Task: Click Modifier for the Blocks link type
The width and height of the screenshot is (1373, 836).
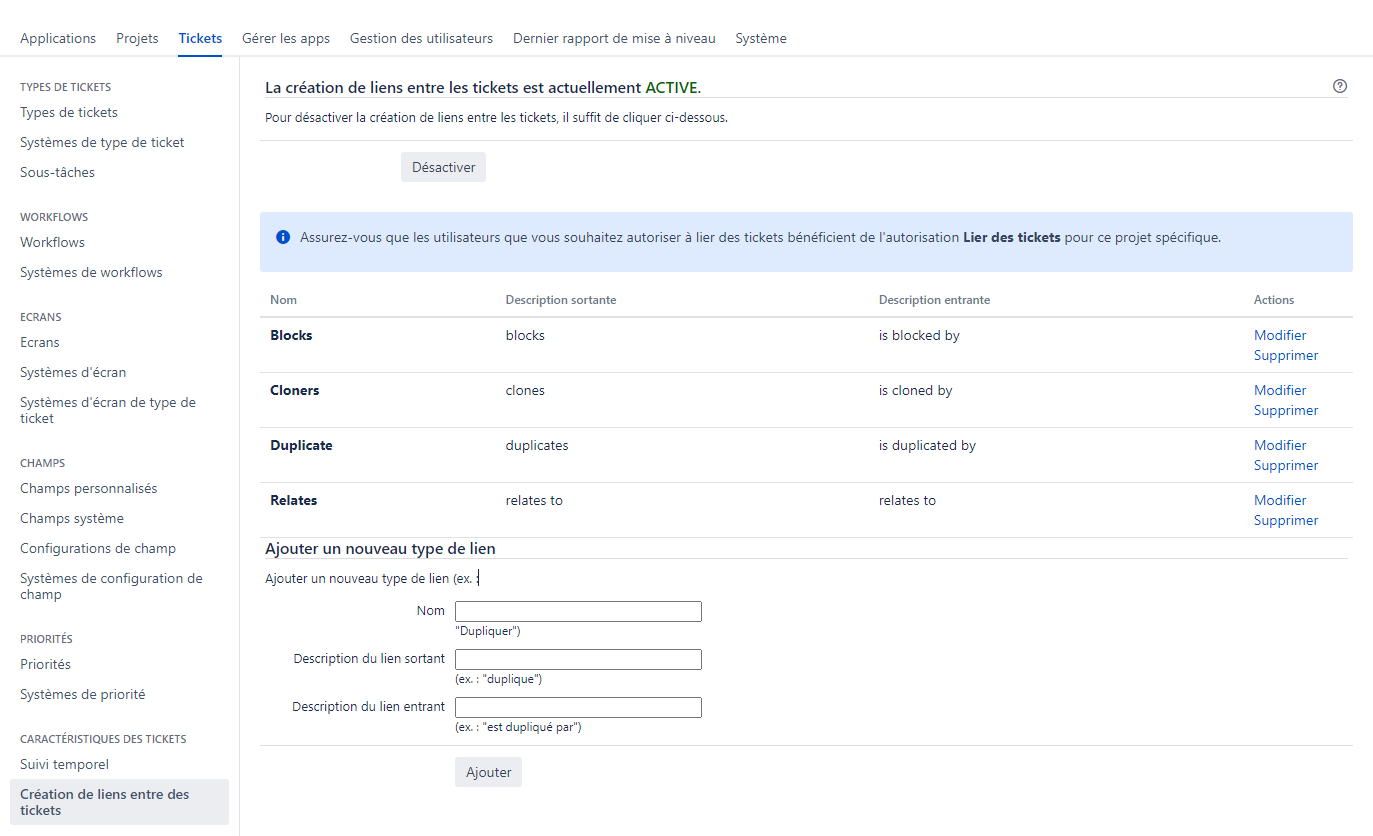Action: tap(1280, 335)
